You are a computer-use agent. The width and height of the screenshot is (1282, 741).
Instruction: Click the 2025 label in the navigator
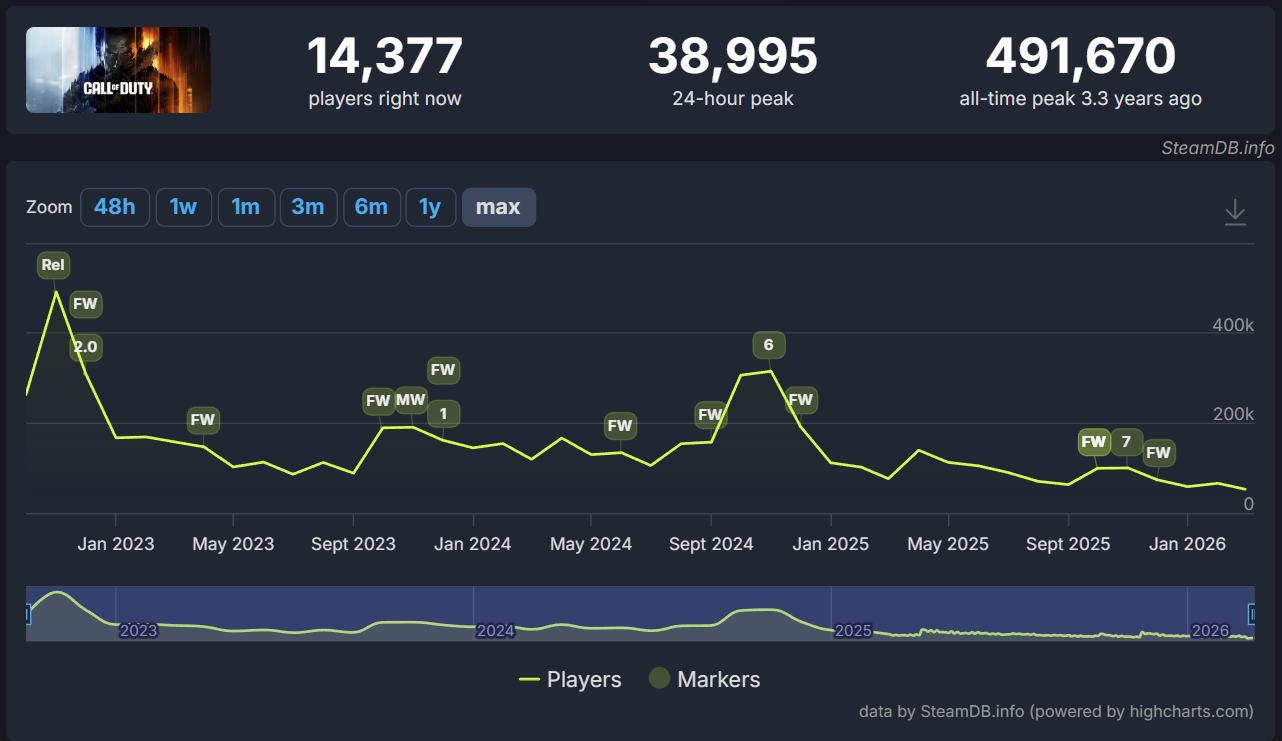(x=853, y=631)
